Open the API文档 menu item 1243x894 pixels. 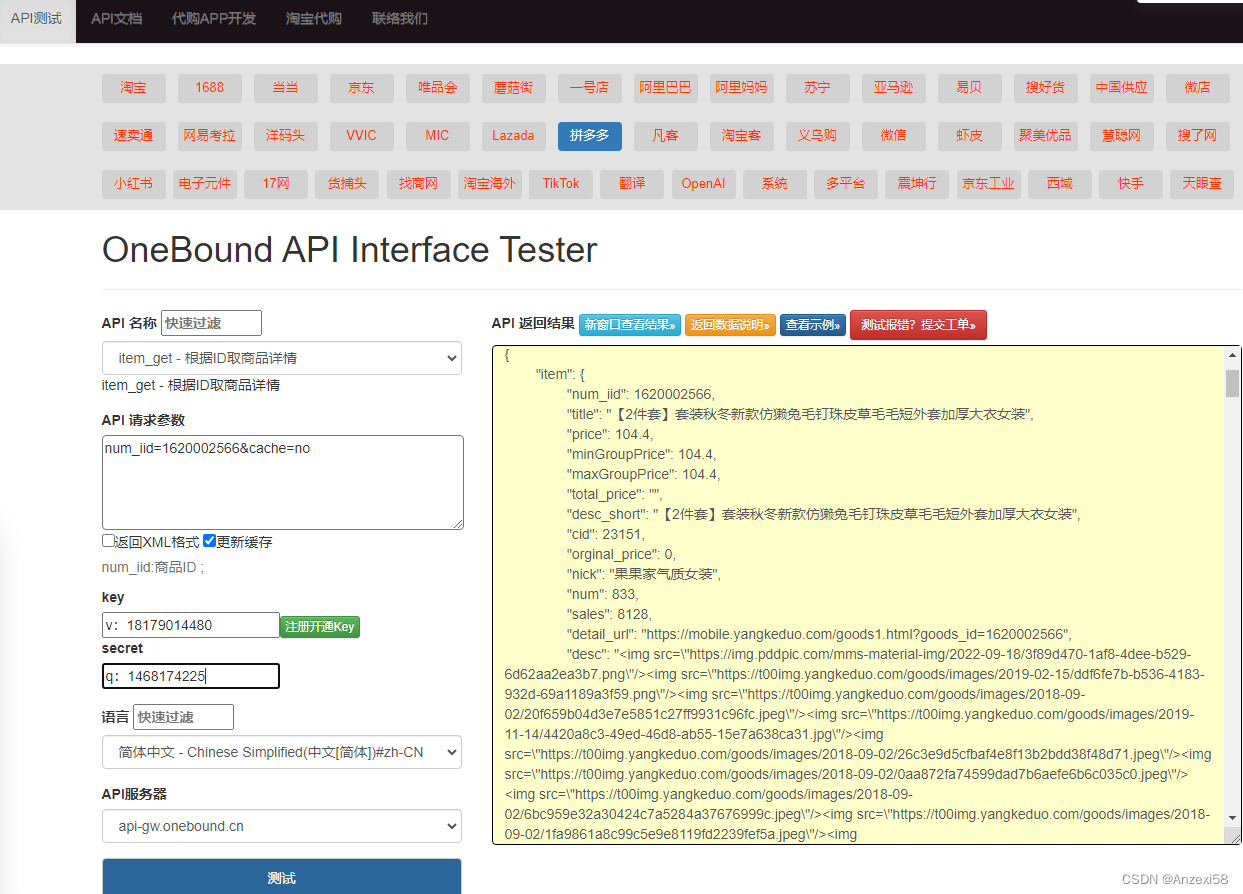click(x=116, y=19)
